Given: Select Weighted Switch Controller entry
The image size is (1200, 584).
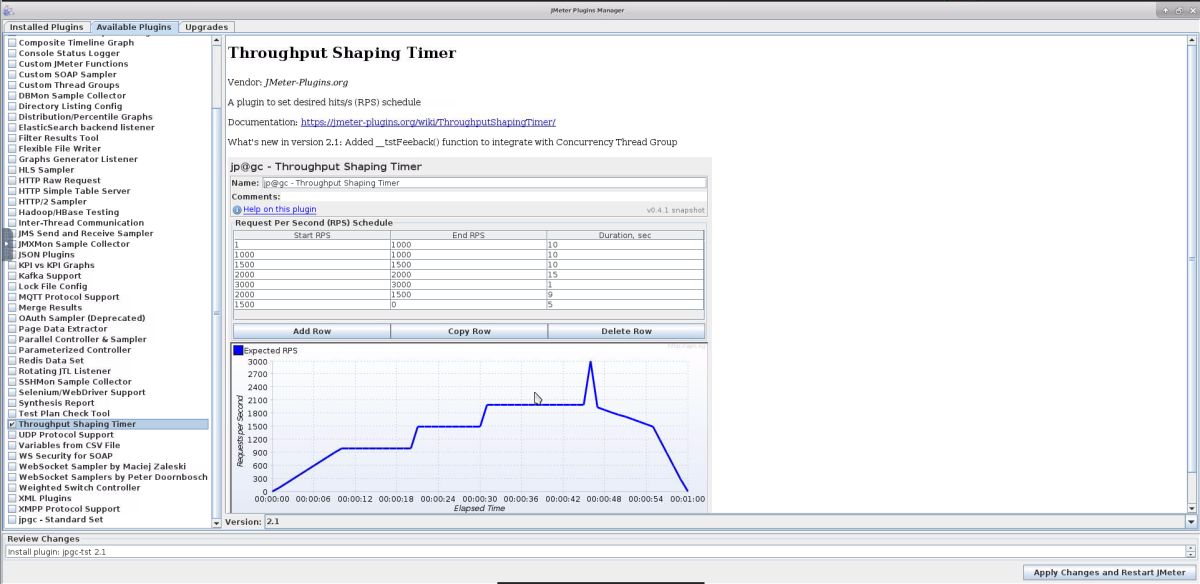Looking at the screenshot, I should 79,488.
